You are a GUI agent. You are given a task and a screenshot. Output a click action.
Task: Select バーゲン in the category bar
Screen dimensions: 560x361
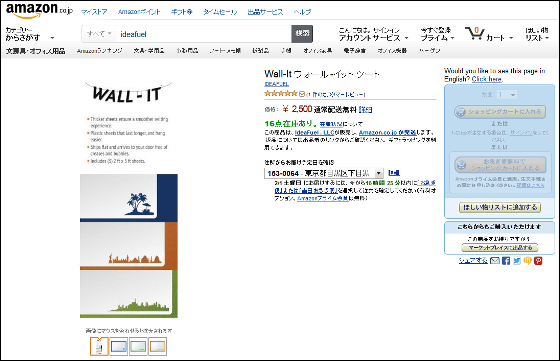[429, 51]
